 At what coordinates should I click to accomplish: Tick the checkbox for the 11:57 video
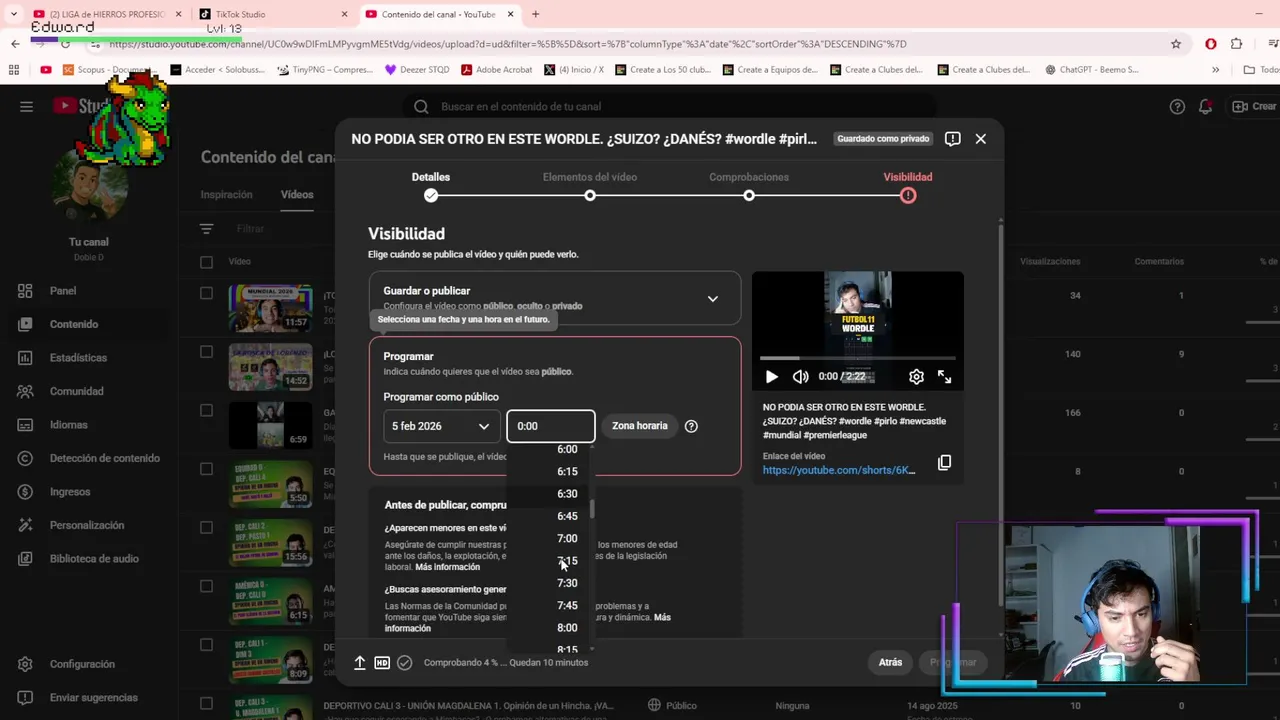[206, 293]
